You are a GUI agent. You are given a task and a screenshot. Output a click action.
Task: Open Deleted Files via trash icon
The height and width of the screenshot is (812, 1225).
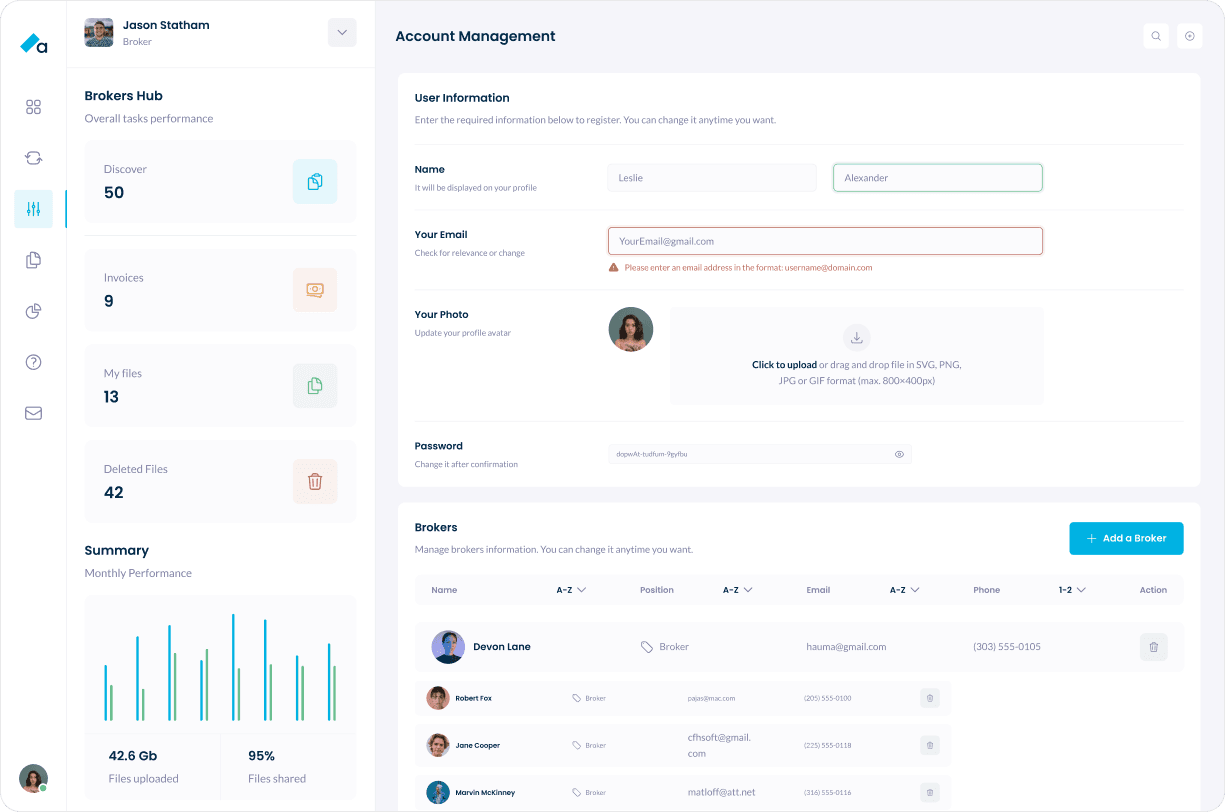(x=315, y=481)
